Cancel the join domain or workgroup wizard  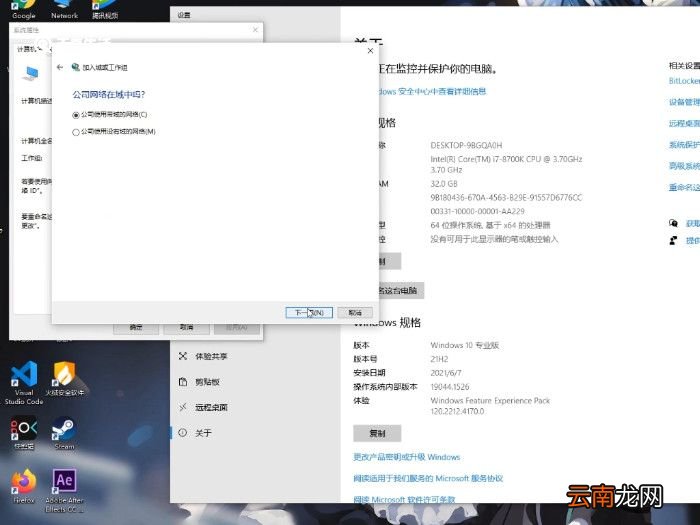pyautogui.click(x=355, y=312)
